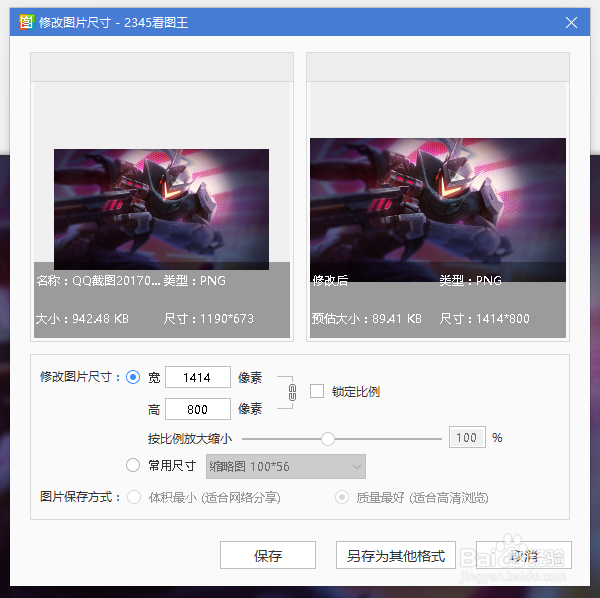Click 另存为其他格式 button
Image resolution: width=600 pixels, height=598 pixels.
396,555
